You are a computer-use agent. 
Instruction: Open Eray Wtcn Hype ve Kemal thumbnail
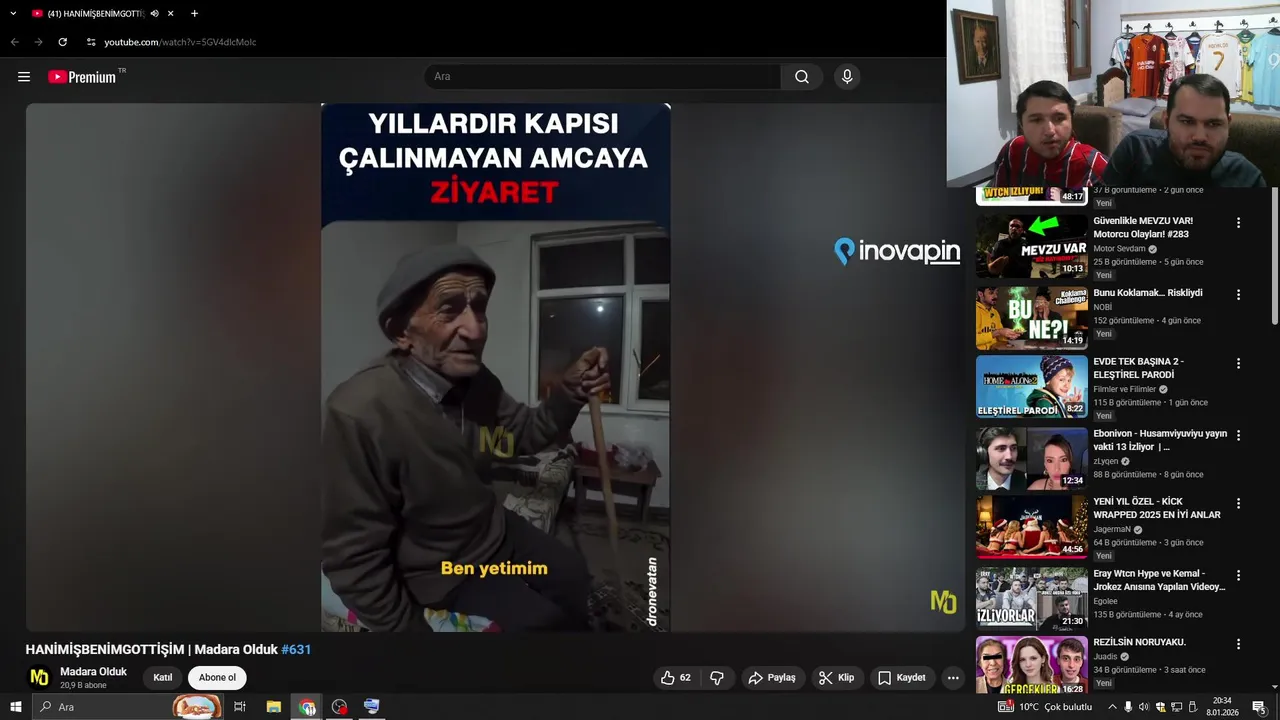(x=1032, y=599)
